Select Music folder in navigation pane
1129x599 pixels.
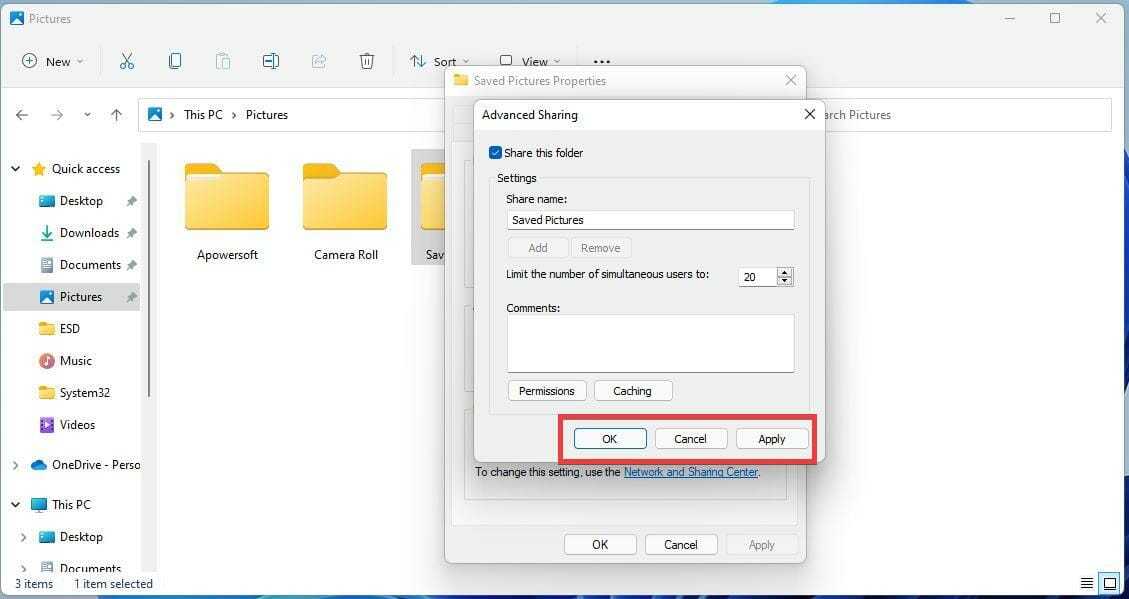(75, 361)
